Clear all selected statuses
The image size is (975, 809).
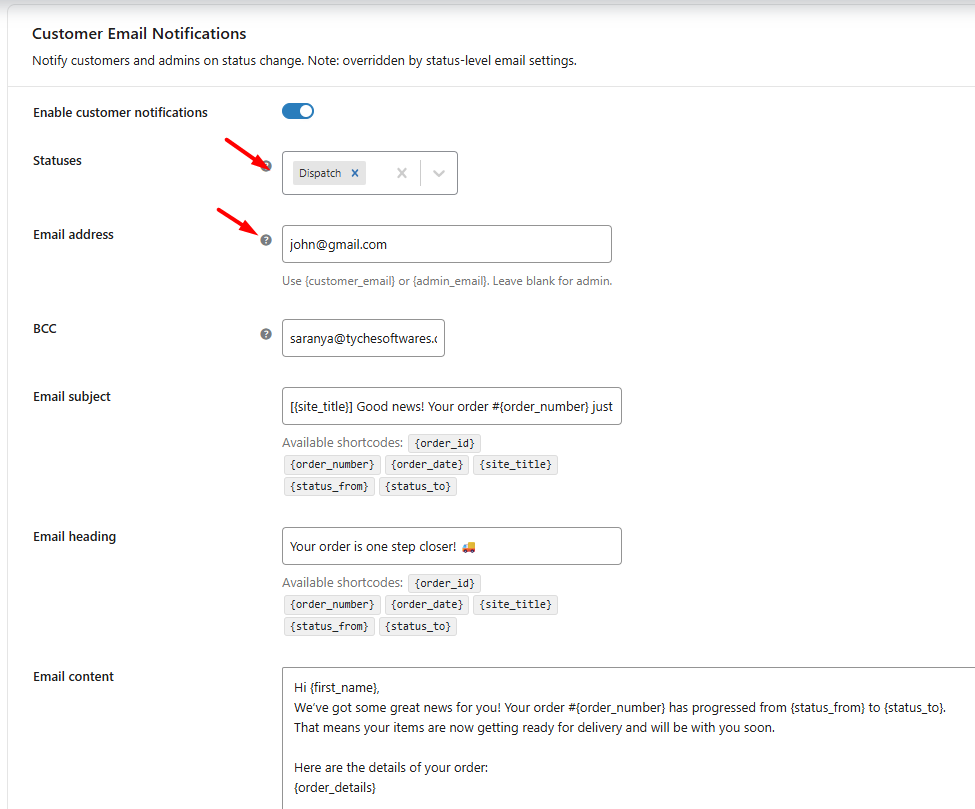402,173
